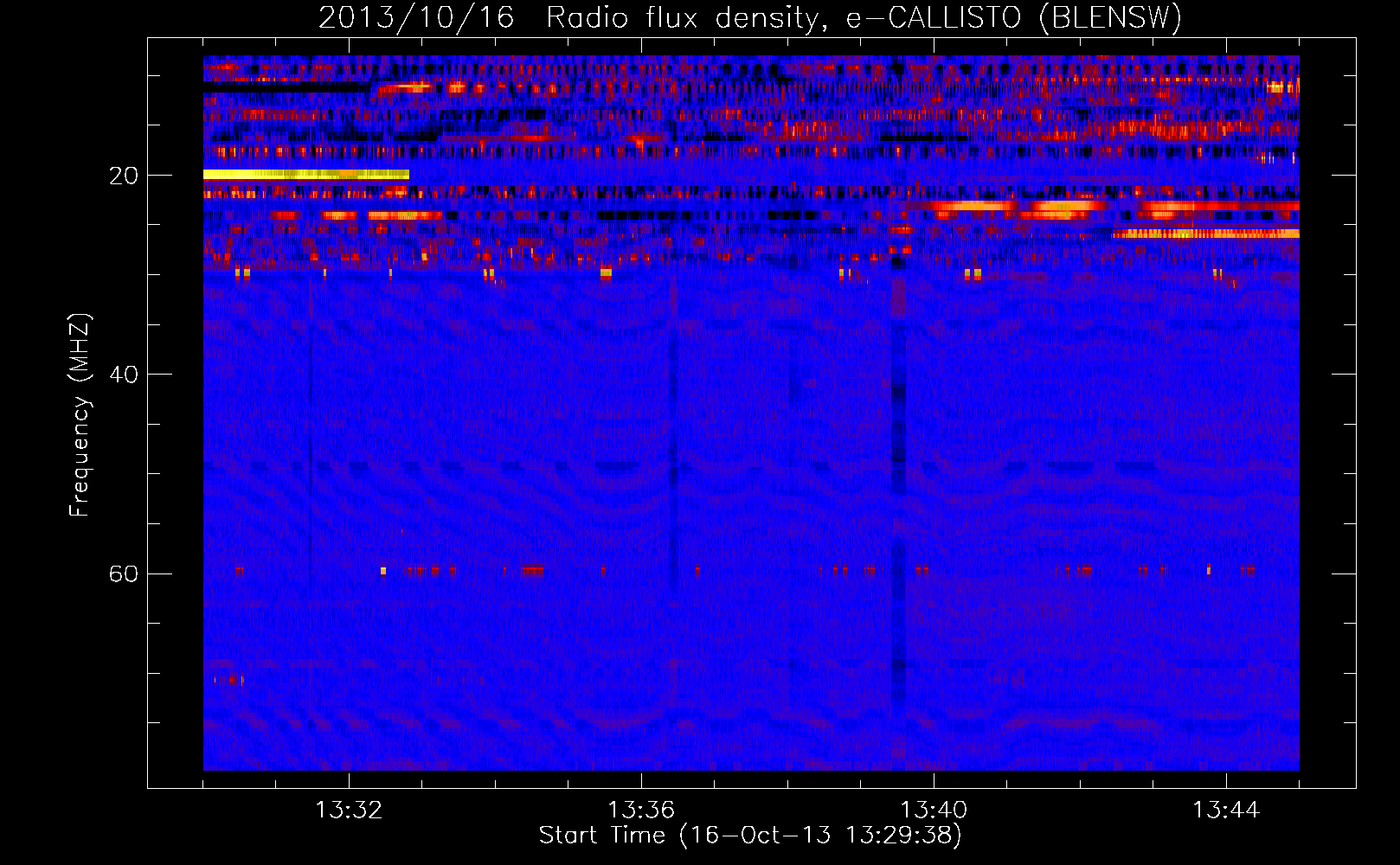Click the bright yellow emission band at 20 MHz

click(306, 174)
